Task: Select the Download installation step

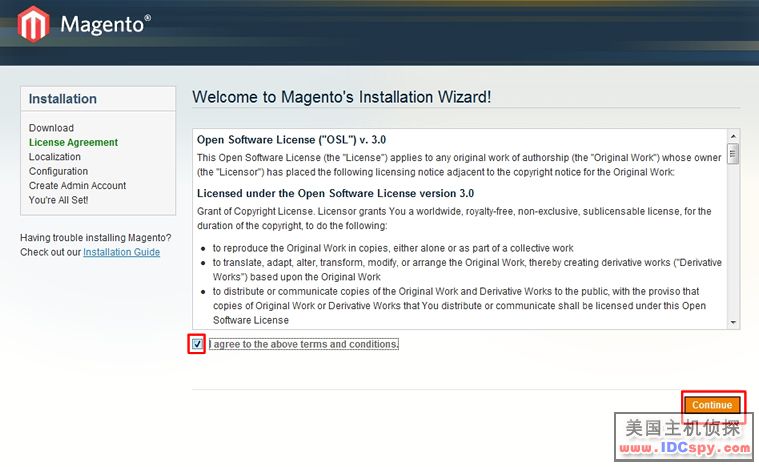Action: (x=51, y=128)
